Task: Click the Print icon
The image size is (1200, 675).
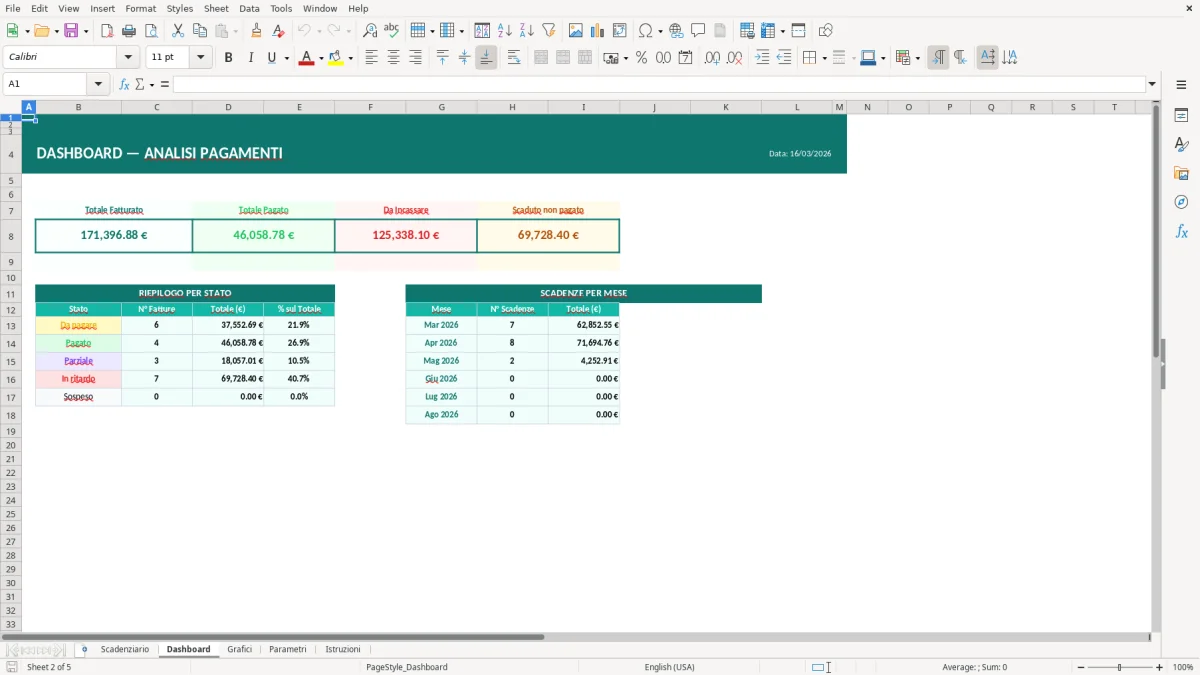Action: (x=129, y=31)
